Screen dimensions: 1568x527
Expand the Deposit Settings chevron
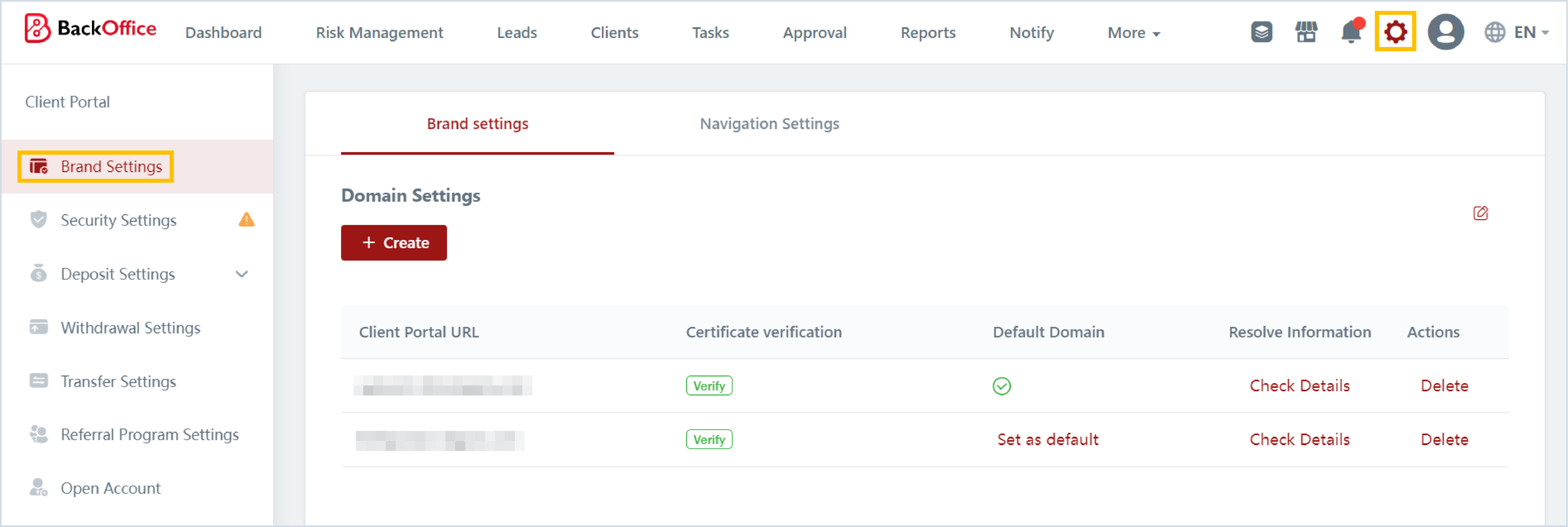coord(242,274)
